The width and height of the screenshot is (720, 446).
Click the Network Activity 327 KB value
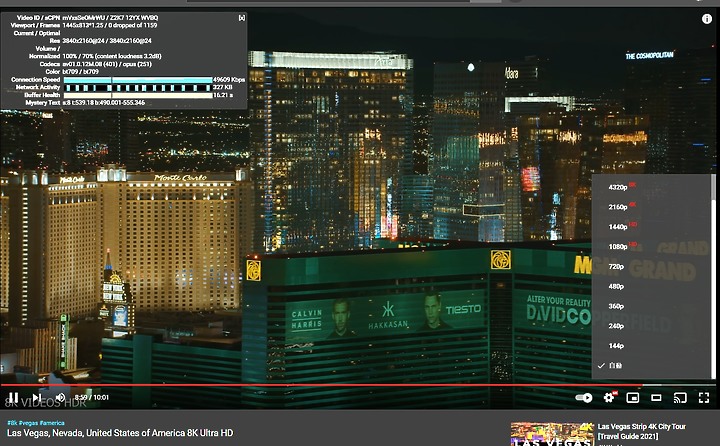(223, 87)
